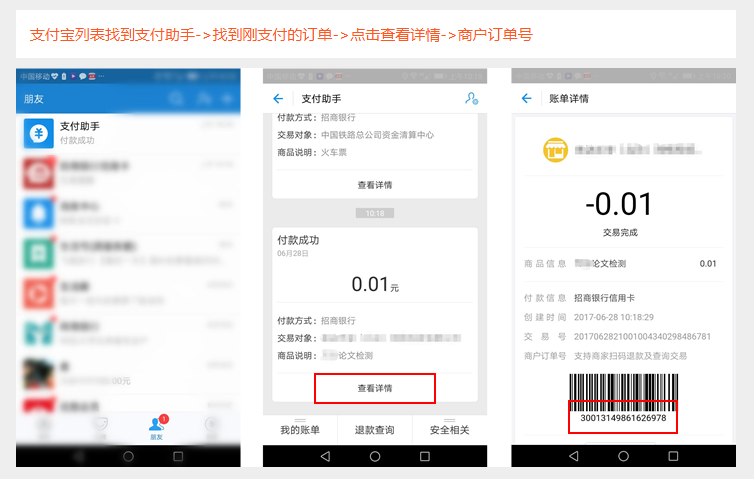
Task: Select the merchant order number 30013149861626978
Action: [623, 418]
